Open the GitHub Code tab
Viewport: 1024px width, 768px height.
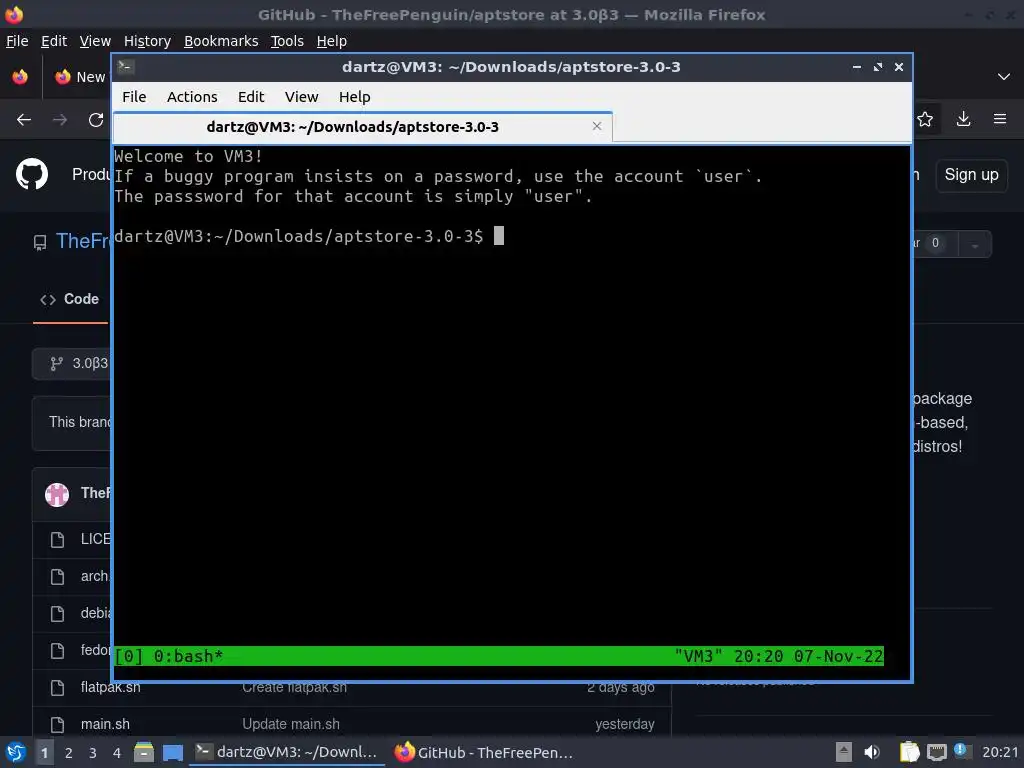click(x=70, y=299)
